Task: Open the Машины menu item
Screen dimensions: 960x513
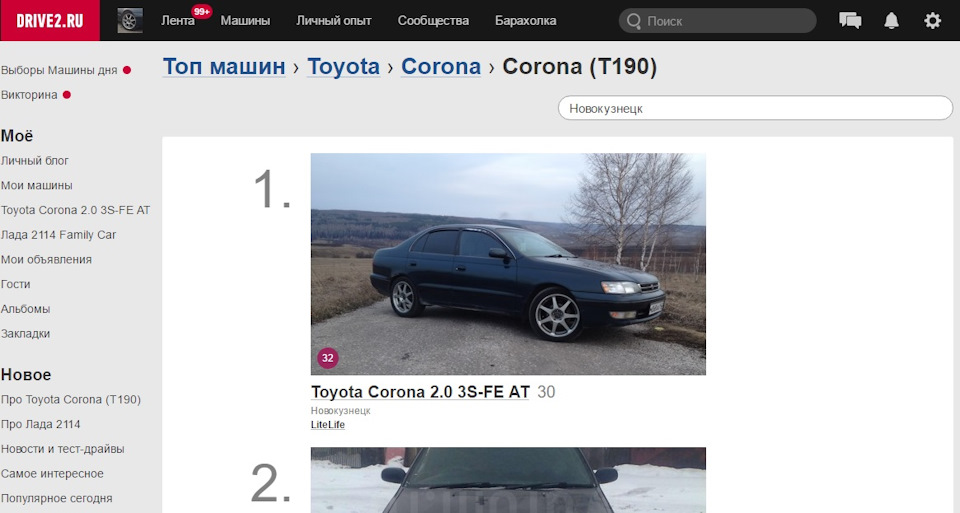Action: pos(245,21)
